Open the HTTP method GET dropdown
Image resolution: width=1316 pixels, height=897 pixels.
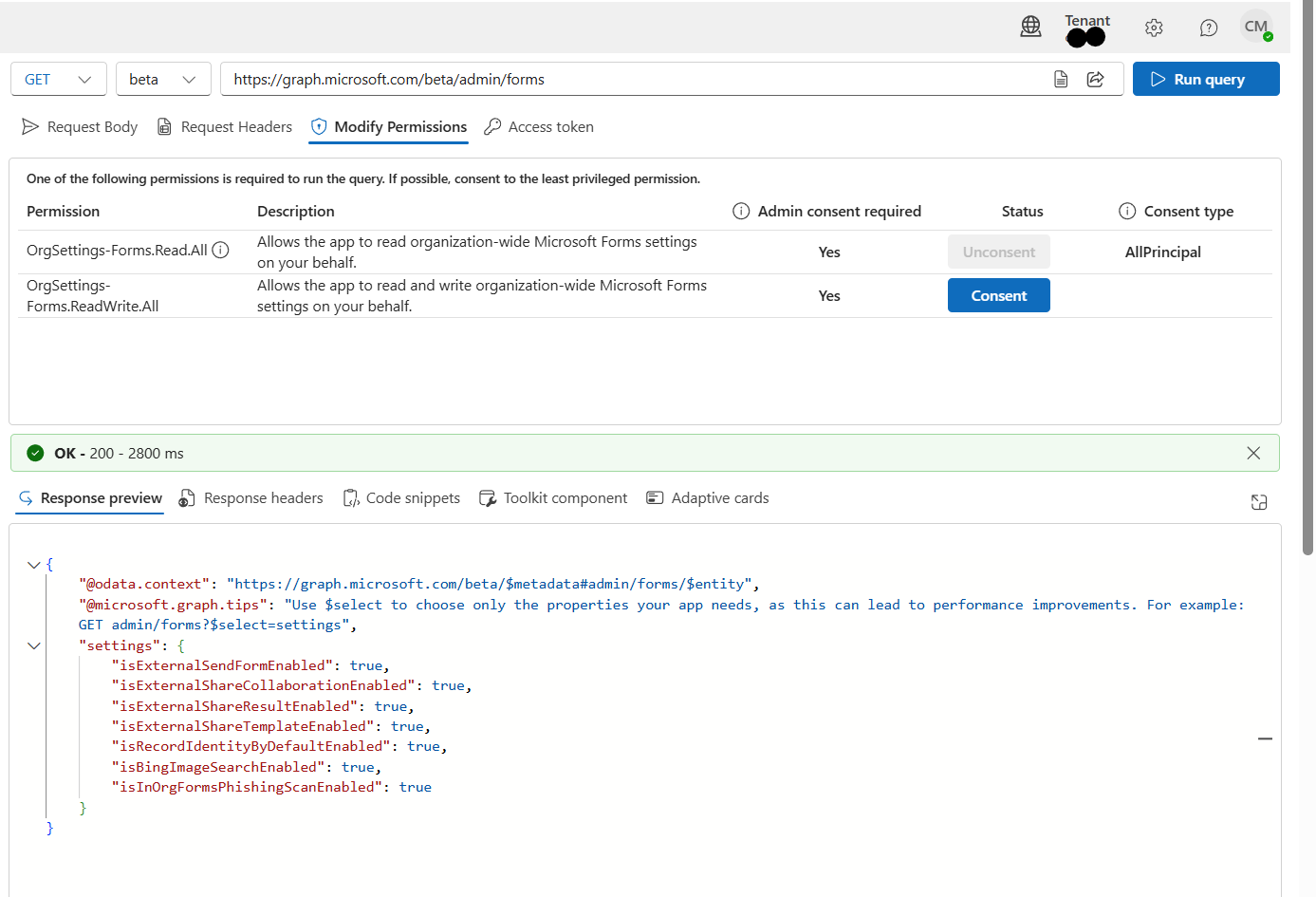[x=58, y=79]
